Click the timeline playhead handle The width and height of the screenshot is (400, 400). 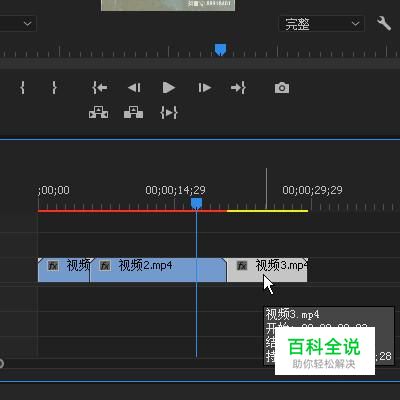coord(196,203)
